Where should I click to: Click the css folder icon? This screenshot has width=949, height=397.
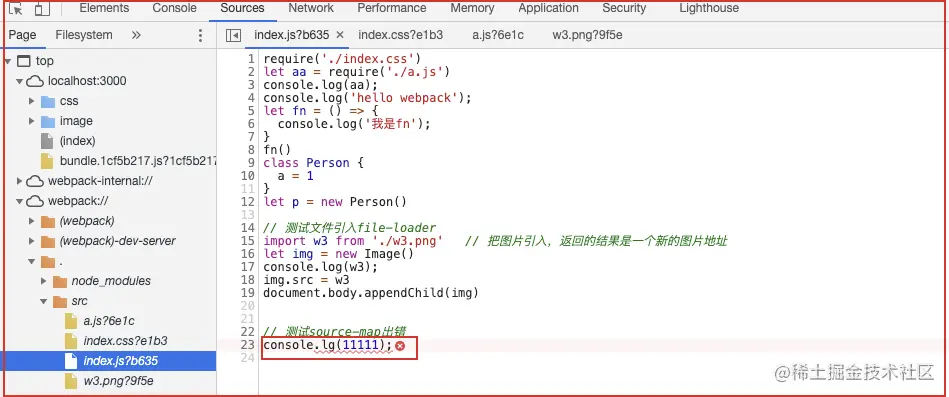point(48,101)
